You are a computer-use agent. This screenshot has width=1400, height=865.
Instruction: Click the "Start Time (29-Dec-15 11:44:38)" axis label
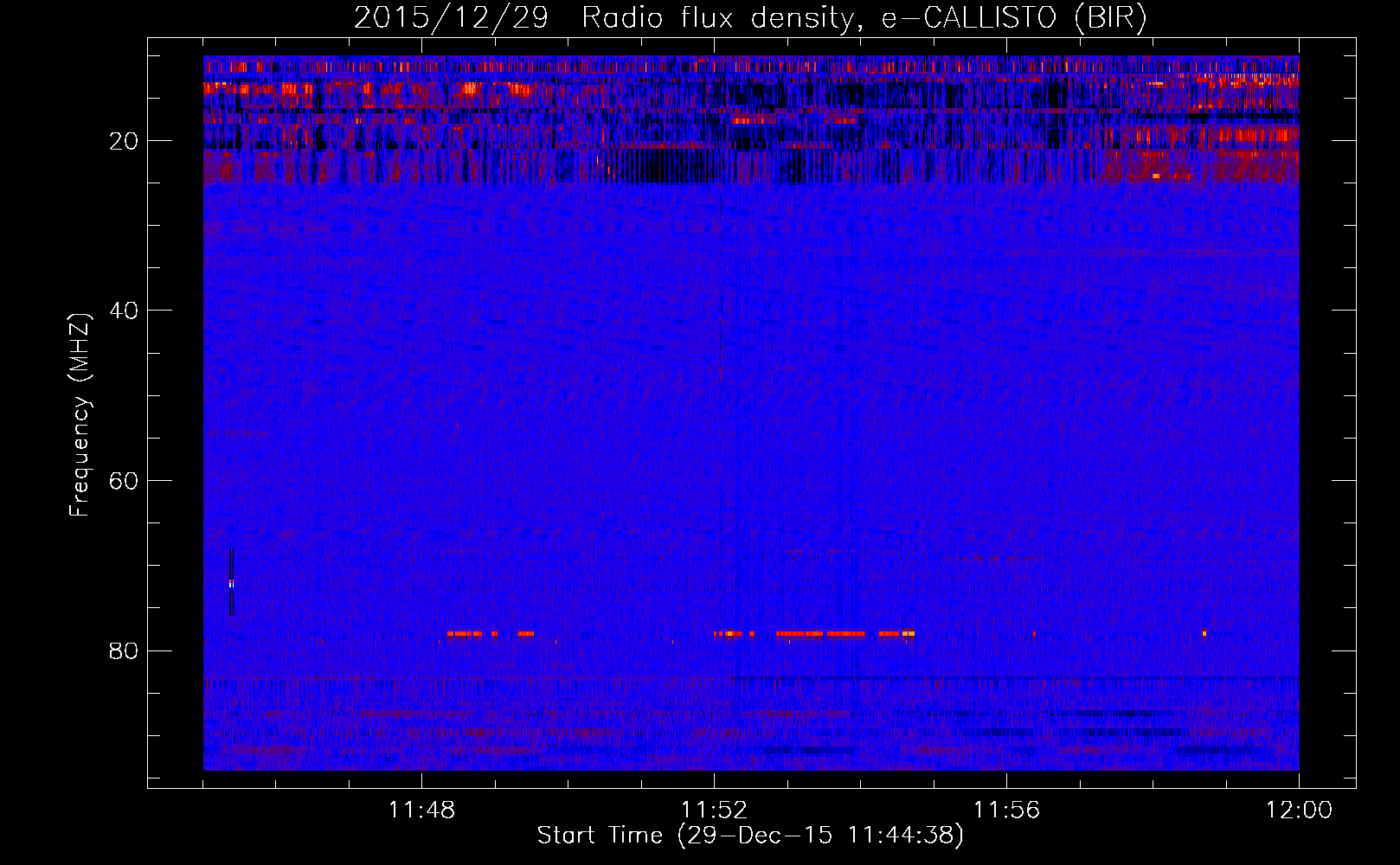[x=750, y=836]
